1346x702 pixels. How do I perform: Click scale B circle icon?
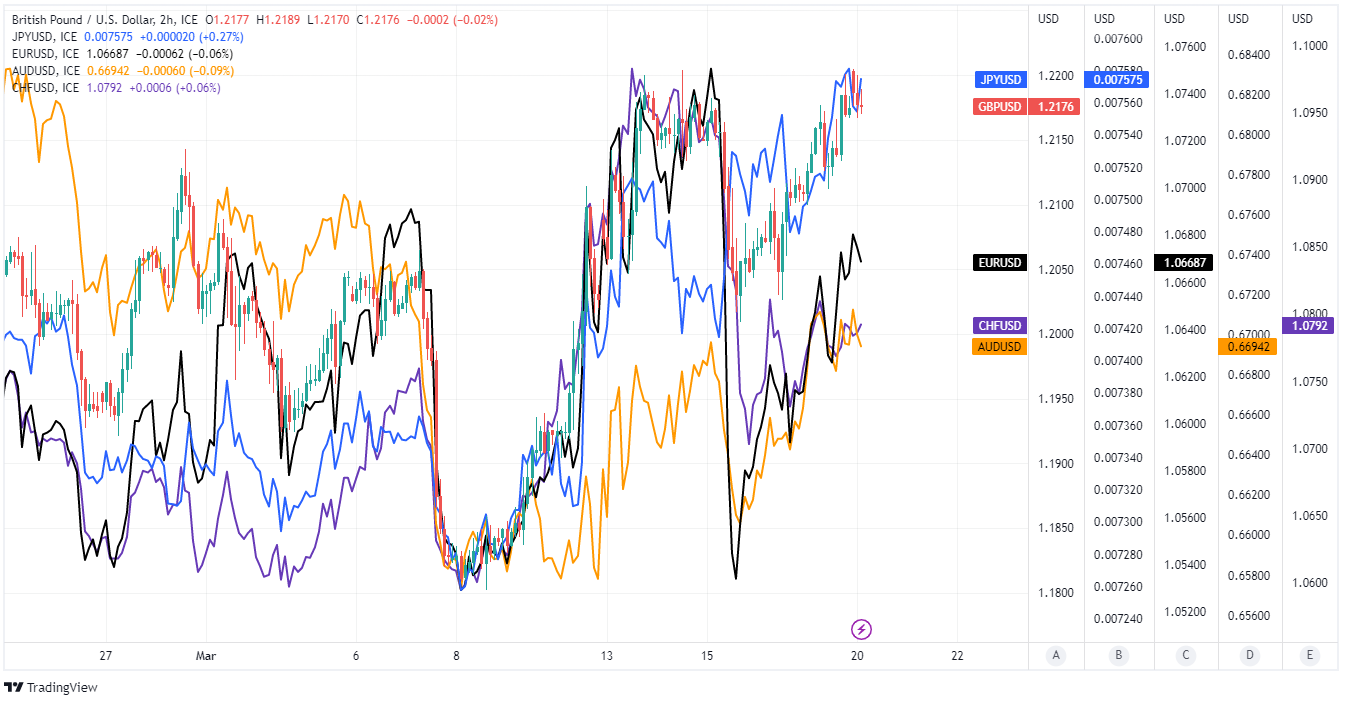pos(1119,656)
